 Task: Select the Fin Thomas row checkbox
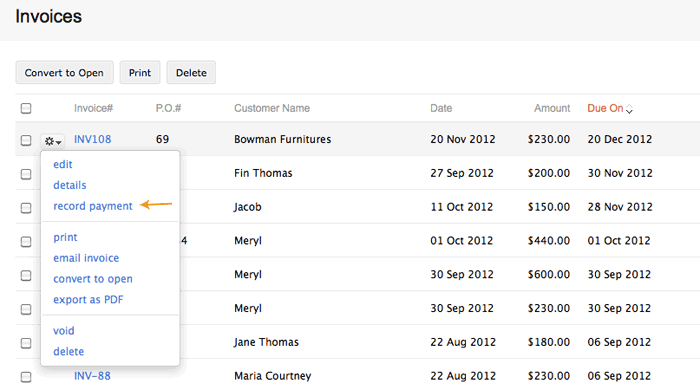click(26, 174)
